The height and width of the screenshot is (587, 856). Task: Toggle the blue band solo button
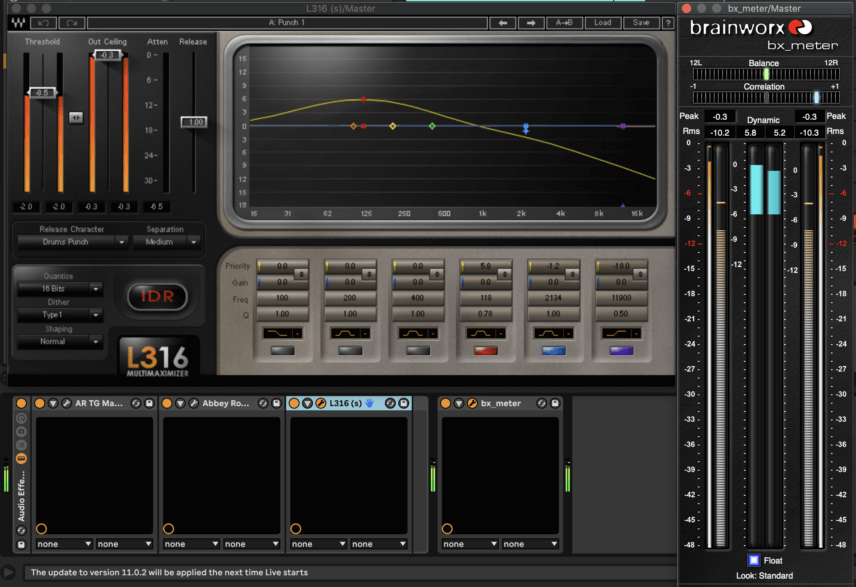tap(553, 351)
